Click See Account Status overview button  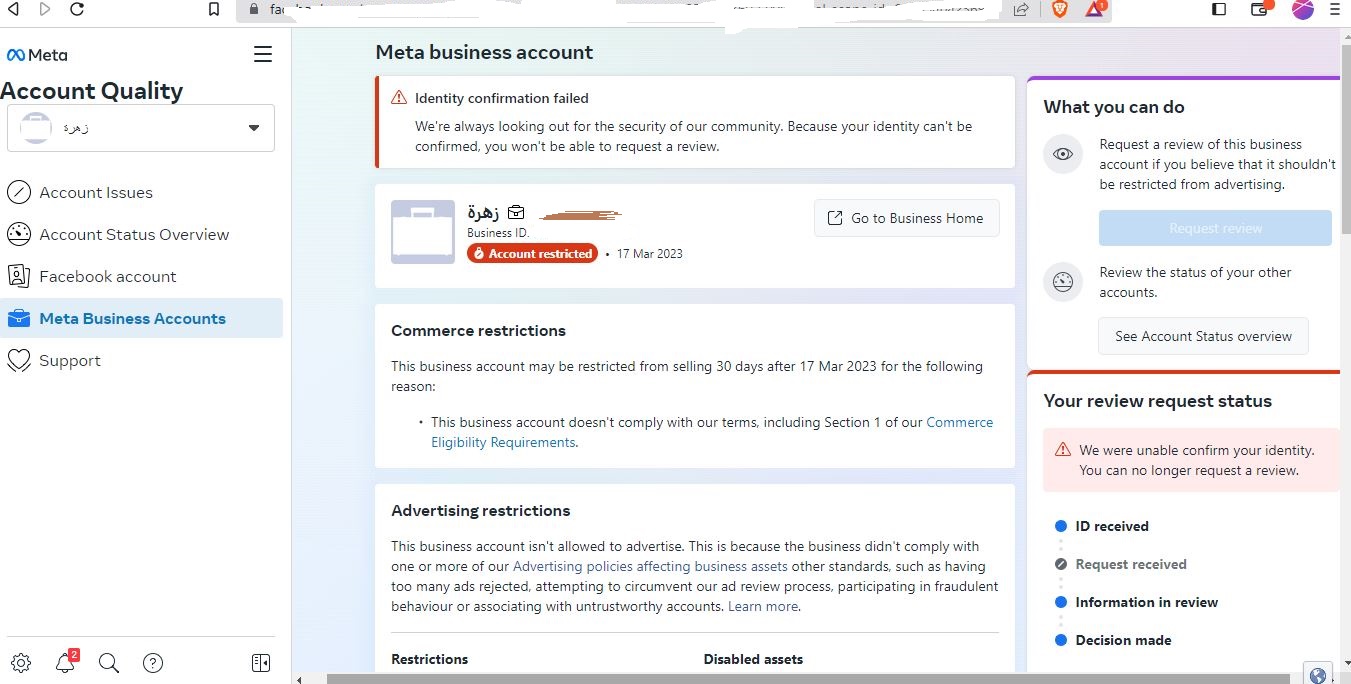(x=1203, y=336)
